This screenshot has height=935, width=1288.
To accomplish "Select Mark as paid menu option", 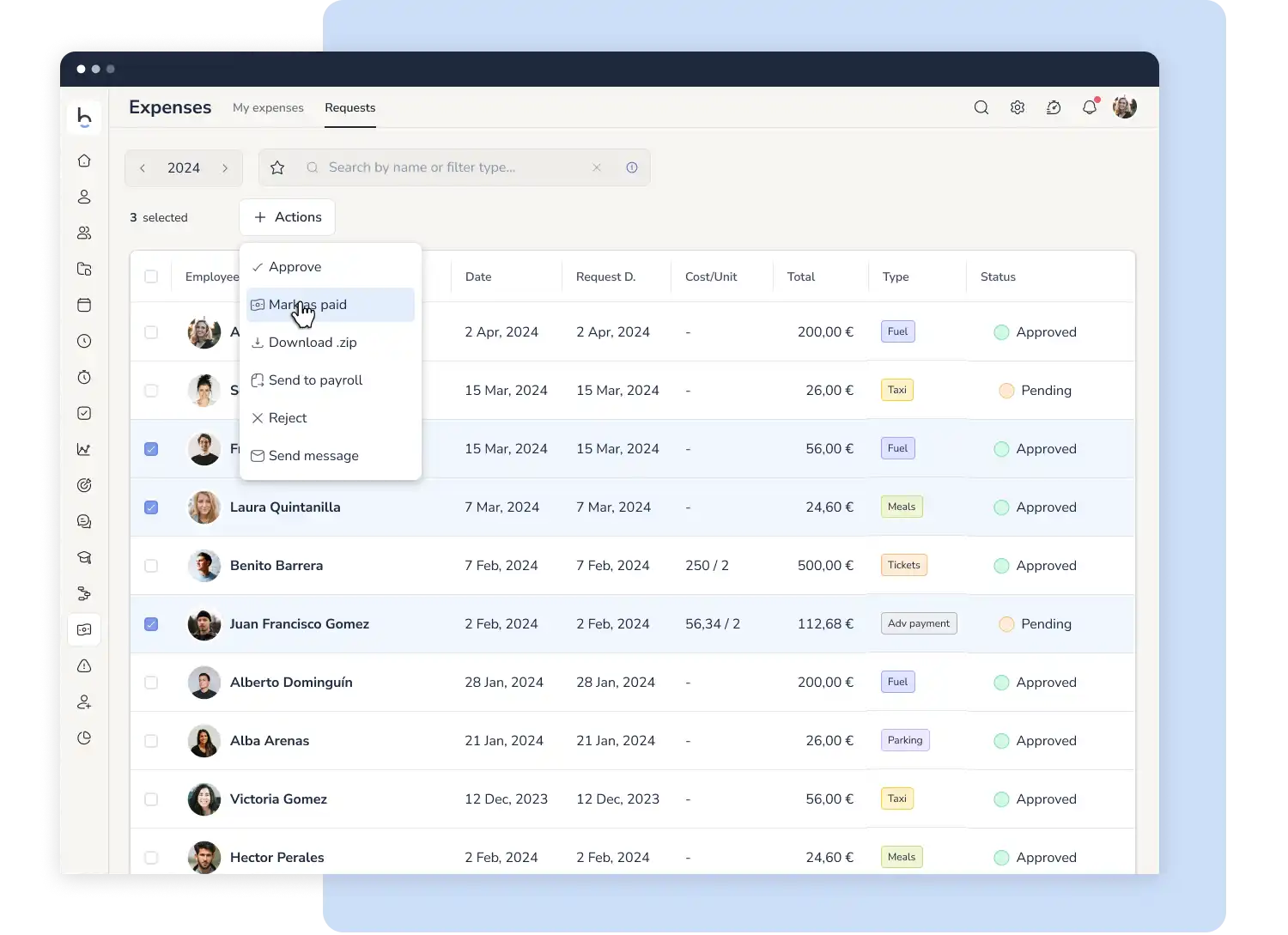I will (x=331, y=305).
